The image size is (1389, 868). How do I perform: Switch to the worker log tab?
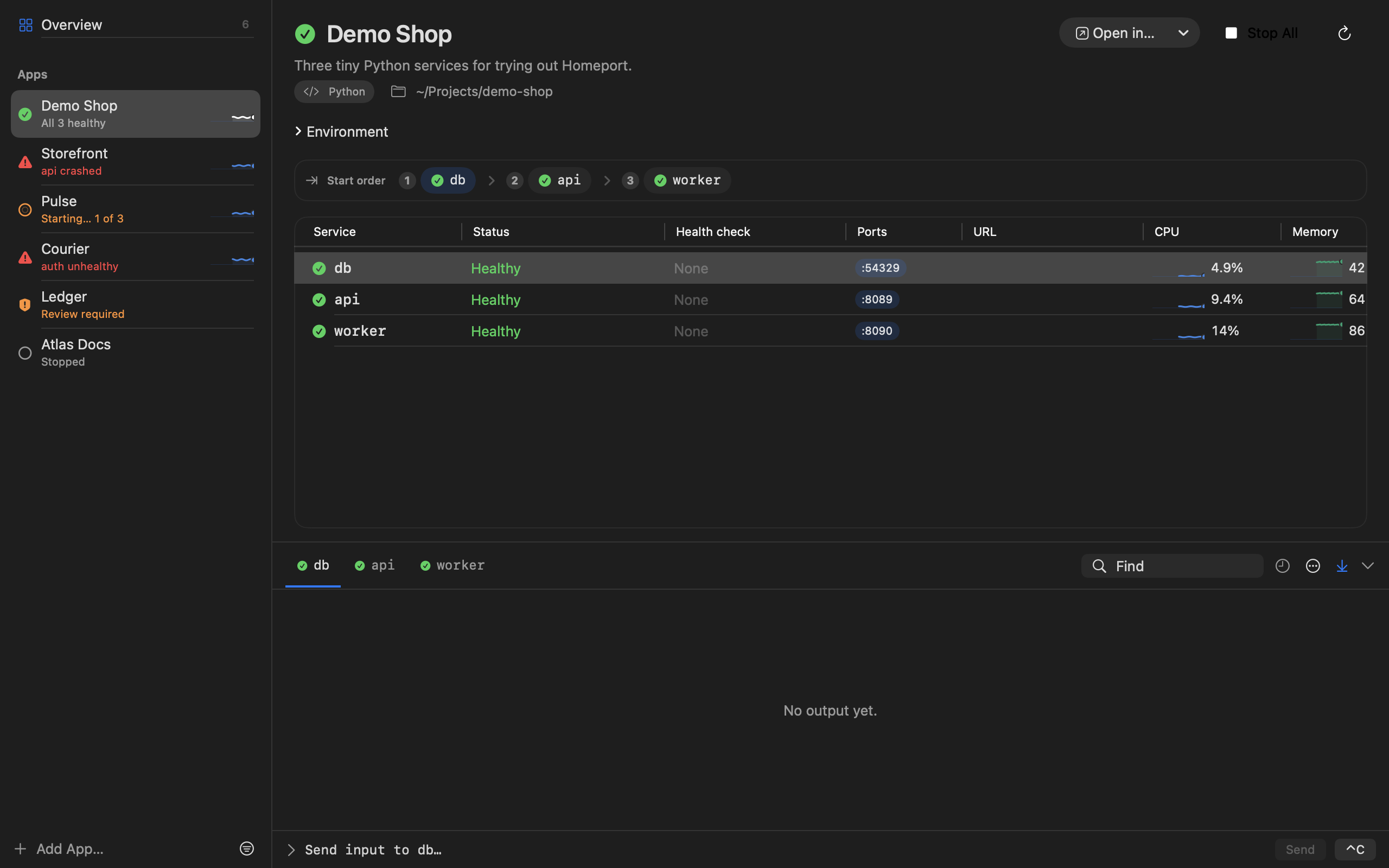[x=453, y=565]
